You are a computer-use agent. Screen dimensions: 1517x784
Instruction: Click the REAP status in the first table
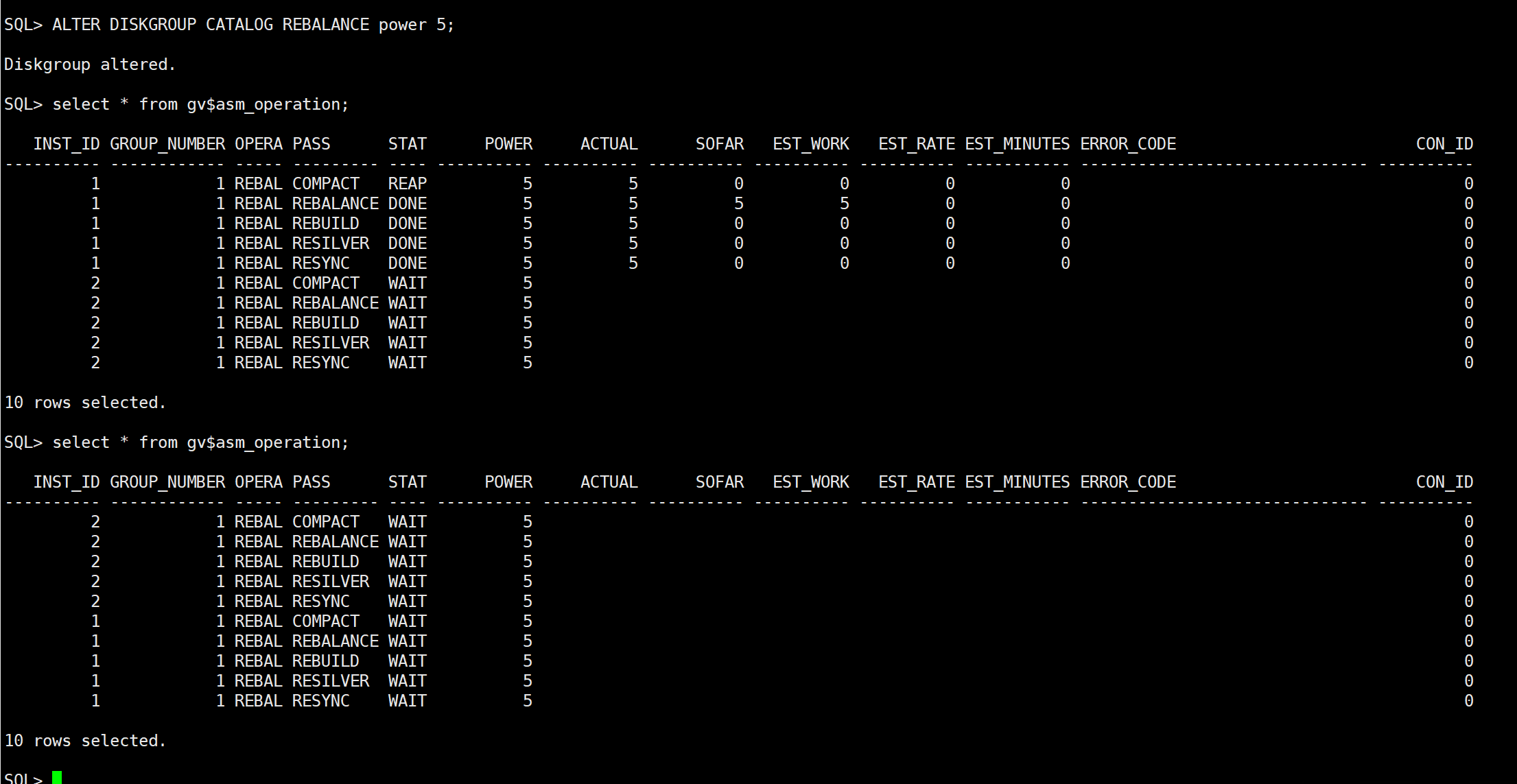click(x=407, y=184)
